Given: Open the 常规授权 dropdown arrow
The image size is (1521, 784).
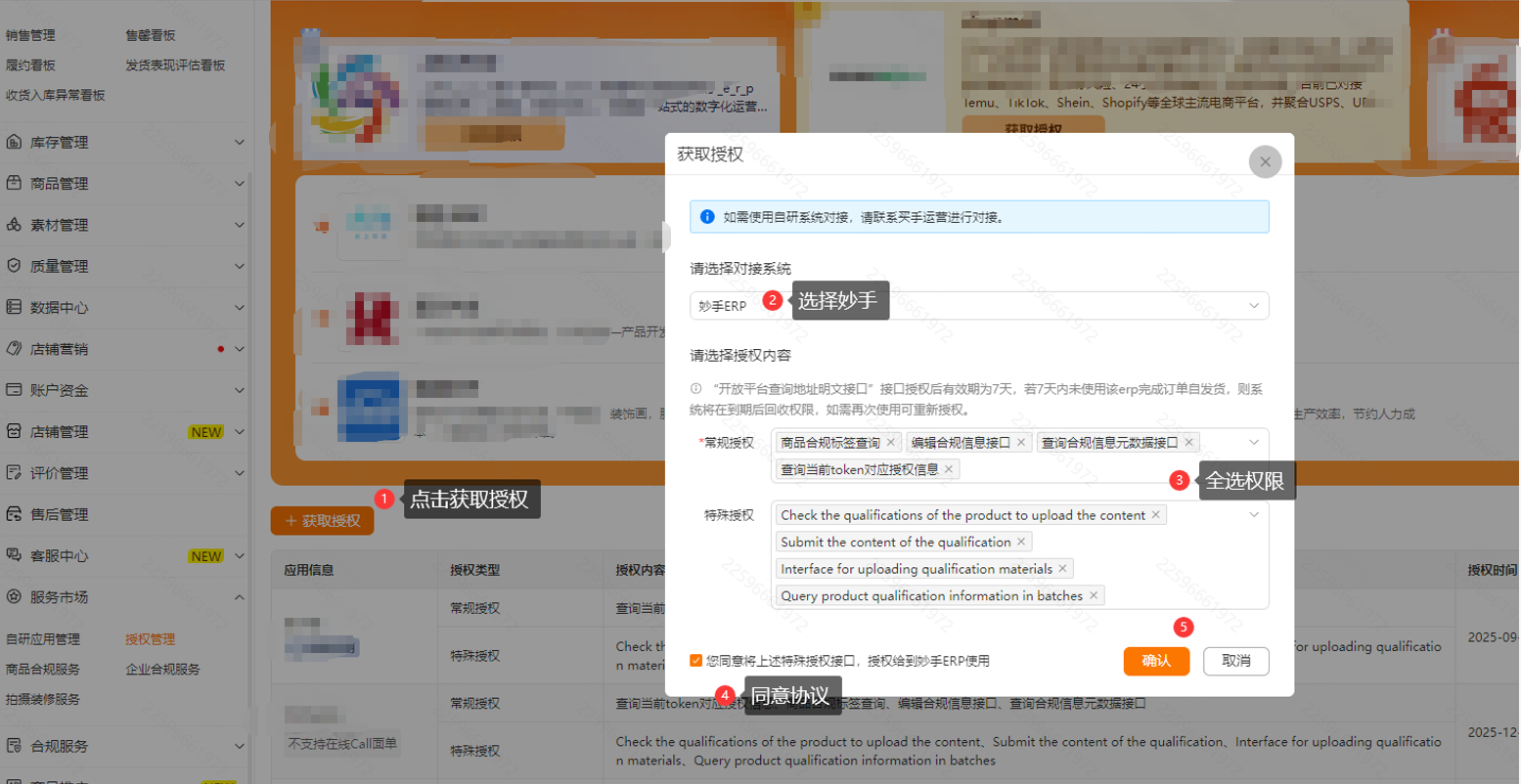Looking at the screenshot, I should (x=1254, y=443).
